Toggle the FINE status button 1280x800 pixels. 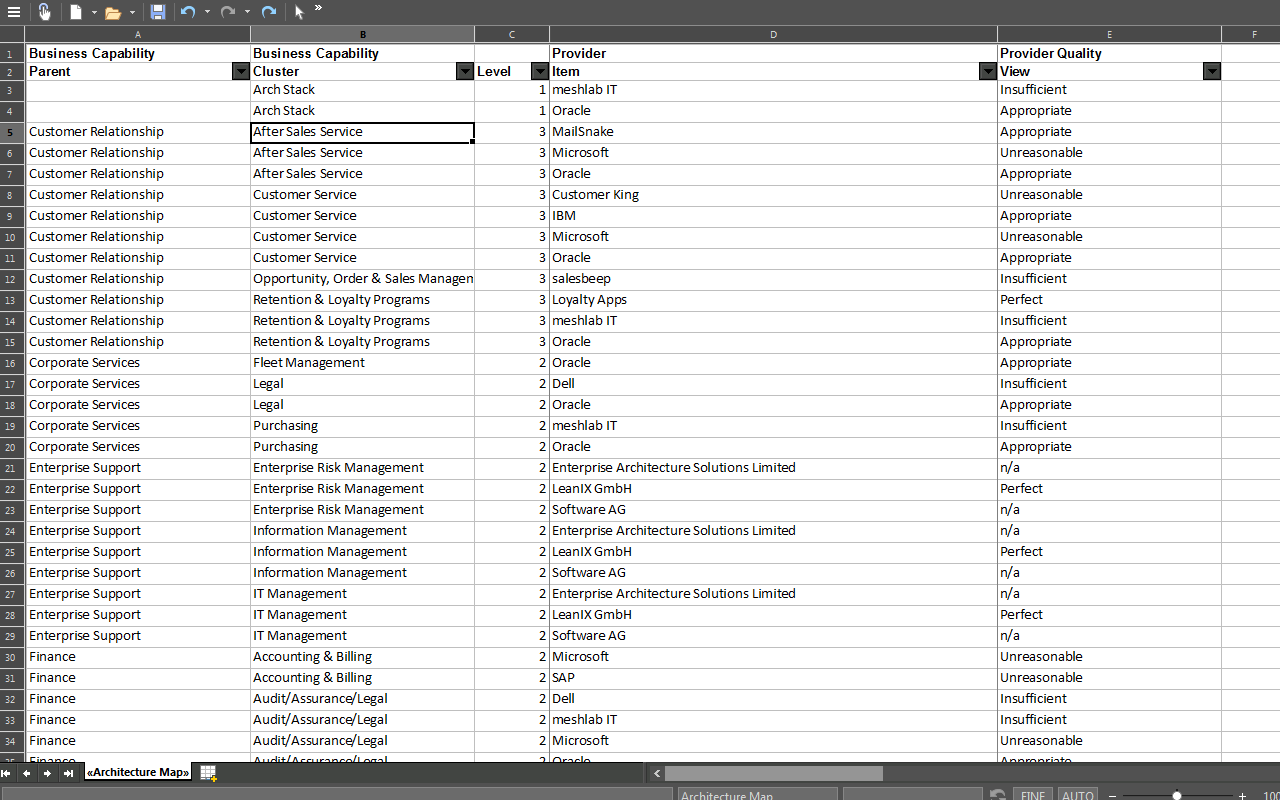tap(1033, 795)
